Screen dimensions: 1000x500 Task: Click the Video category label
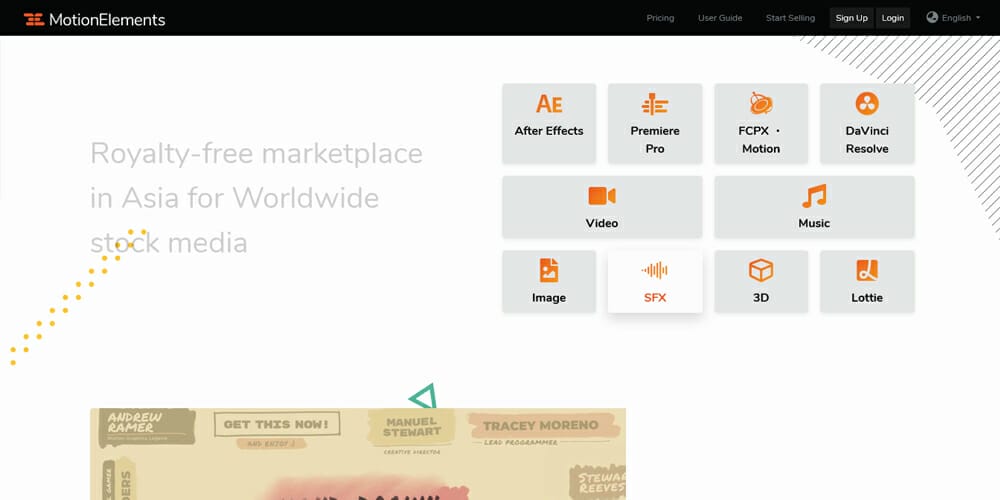601,223
